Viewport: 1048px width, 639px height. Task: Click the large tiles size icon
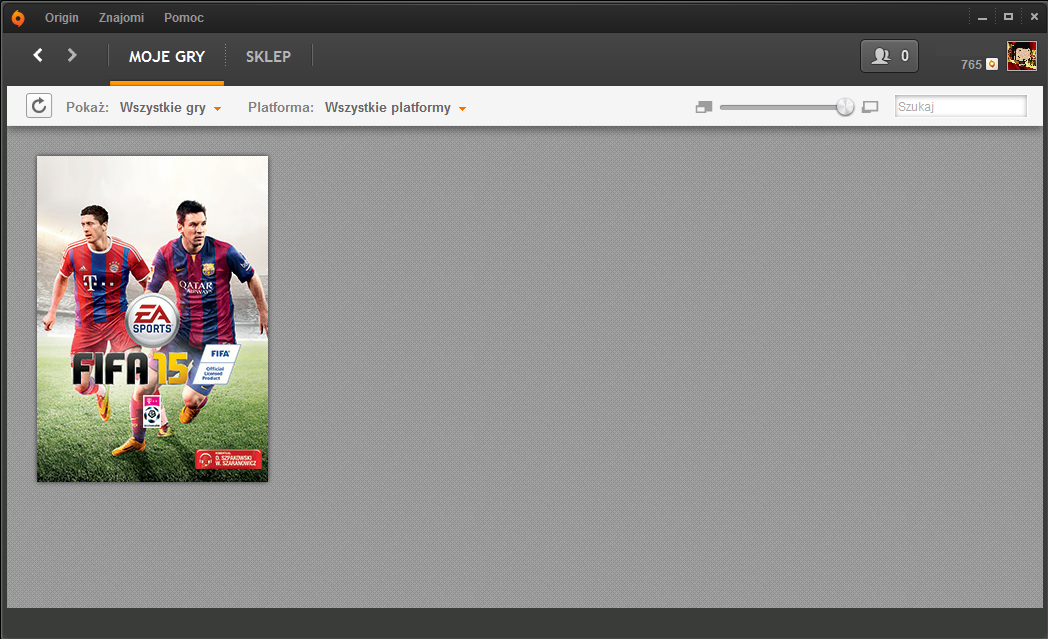coord(870,107)
